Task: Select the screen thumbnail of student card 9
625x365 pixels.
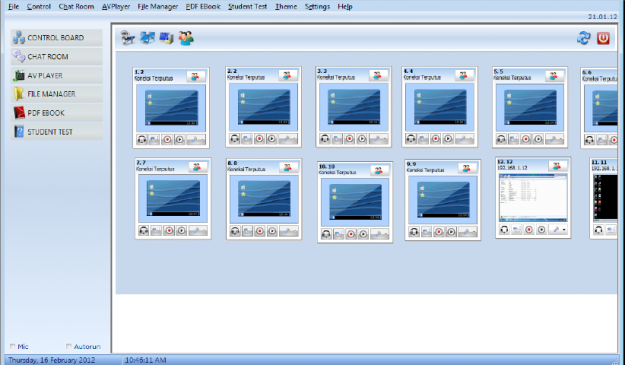Action: (443, 200)
